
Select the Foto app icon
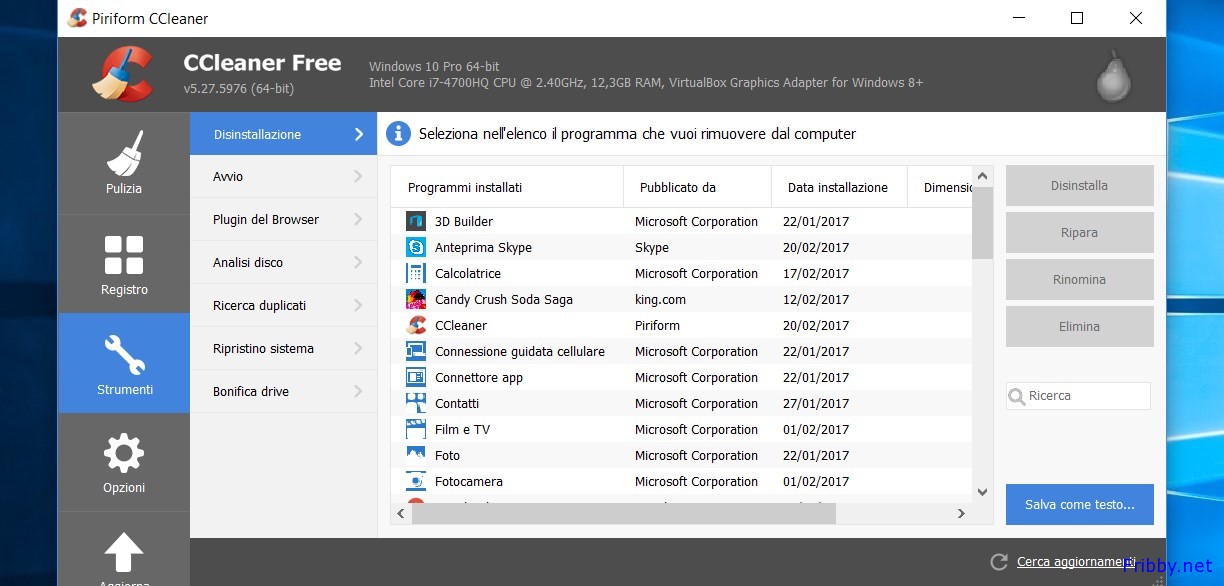[x=416, y=455]
